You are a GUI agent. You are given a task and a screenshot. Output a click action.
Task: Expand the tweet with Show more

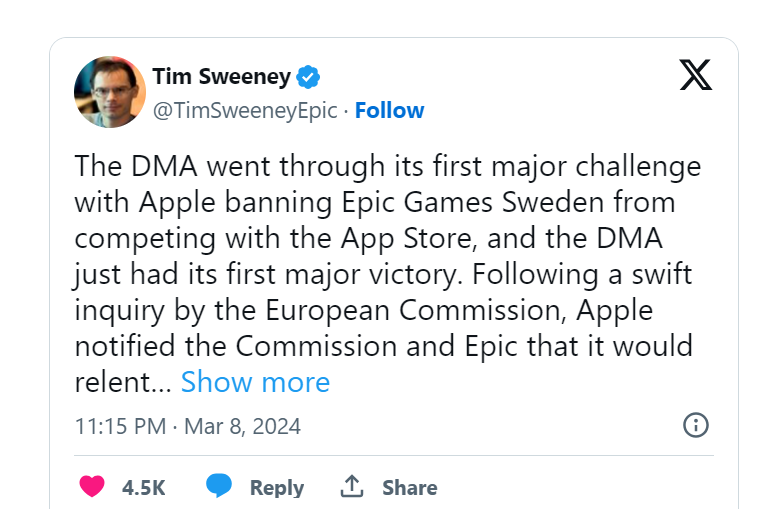point(255,382)
